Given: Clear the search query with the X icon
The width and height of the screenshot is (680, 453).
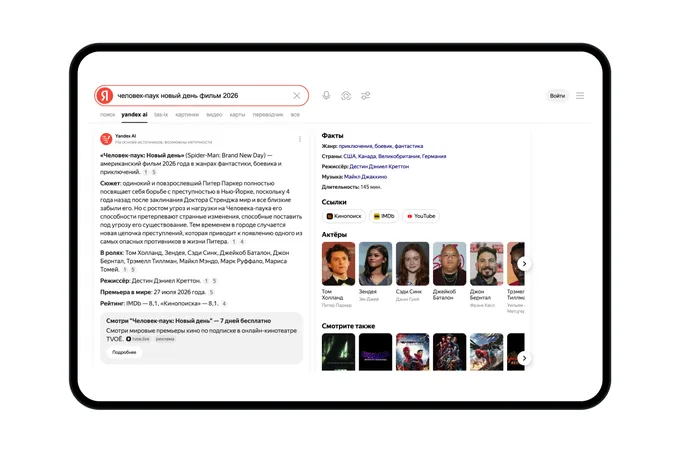Looking at the screenshot, I should click(297, 95).
